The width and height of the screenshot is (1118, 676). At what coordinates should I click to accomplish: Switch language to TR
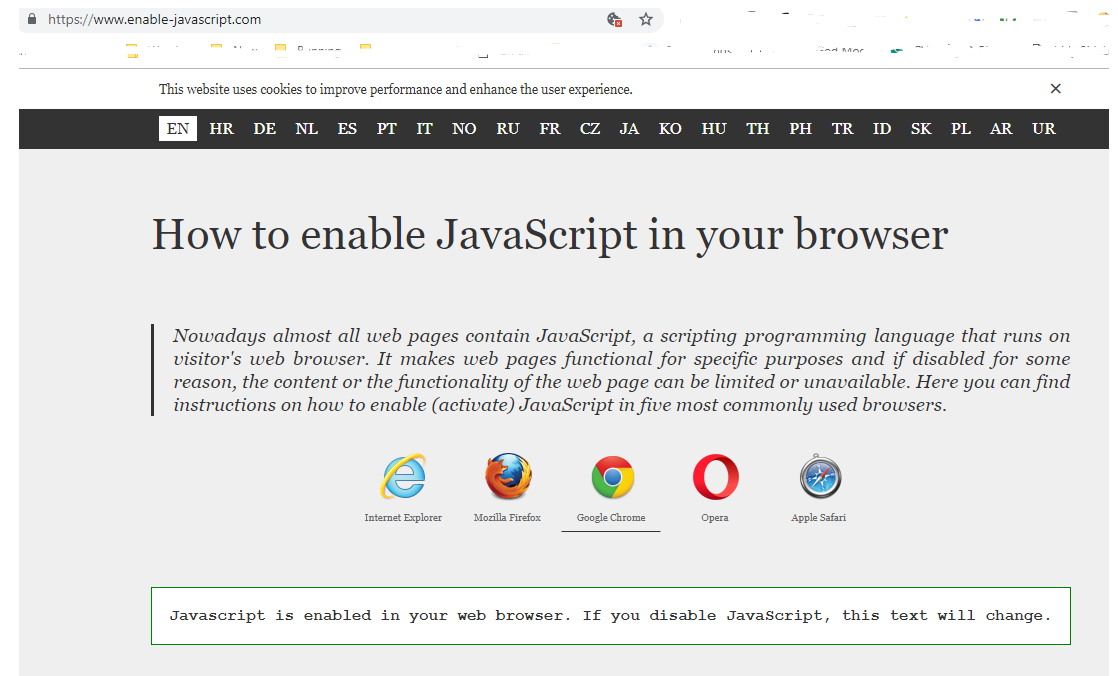pyautogui.click(x=842, y=128)
